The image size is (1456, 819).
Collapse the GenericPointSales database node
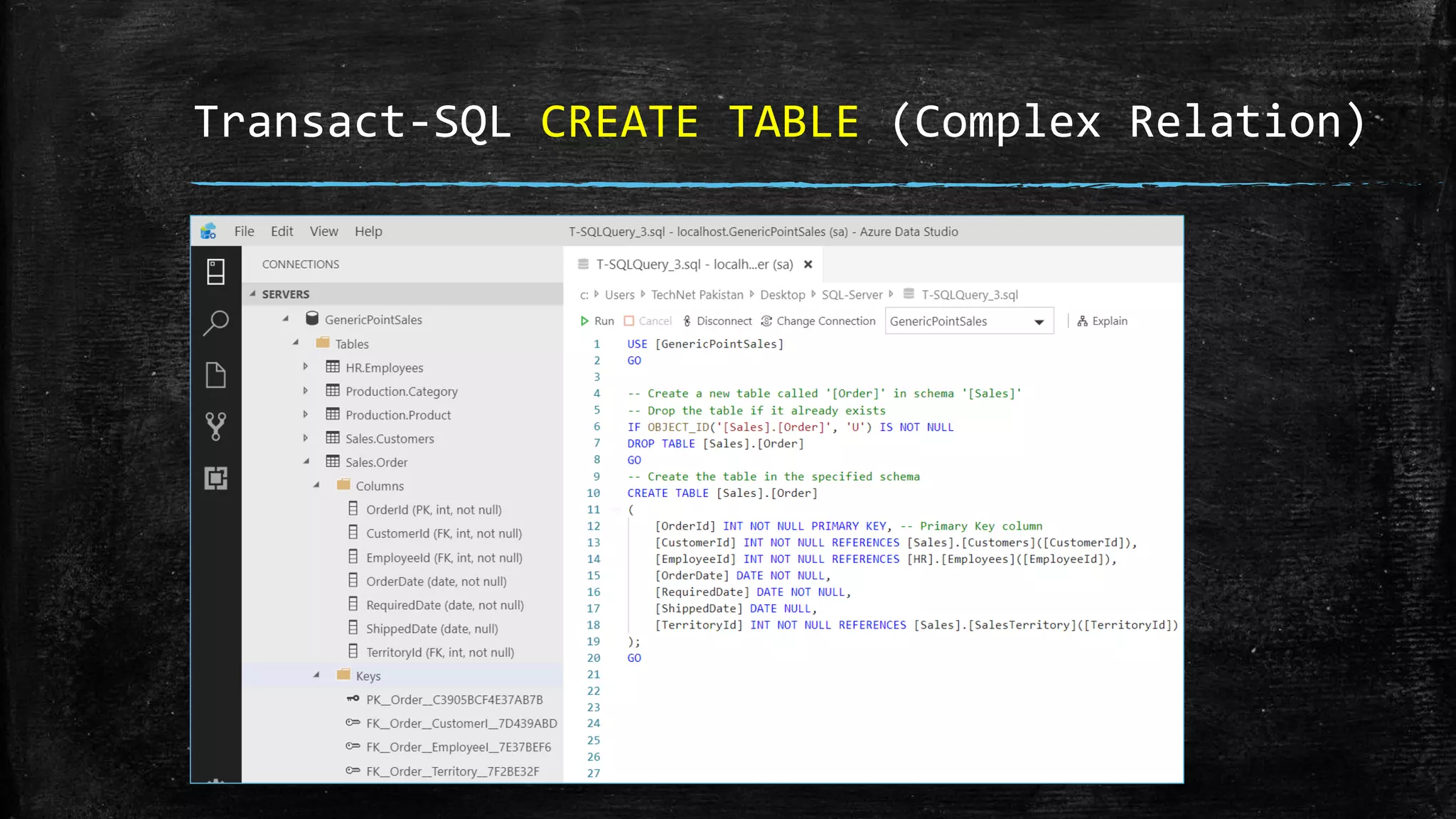286,319
